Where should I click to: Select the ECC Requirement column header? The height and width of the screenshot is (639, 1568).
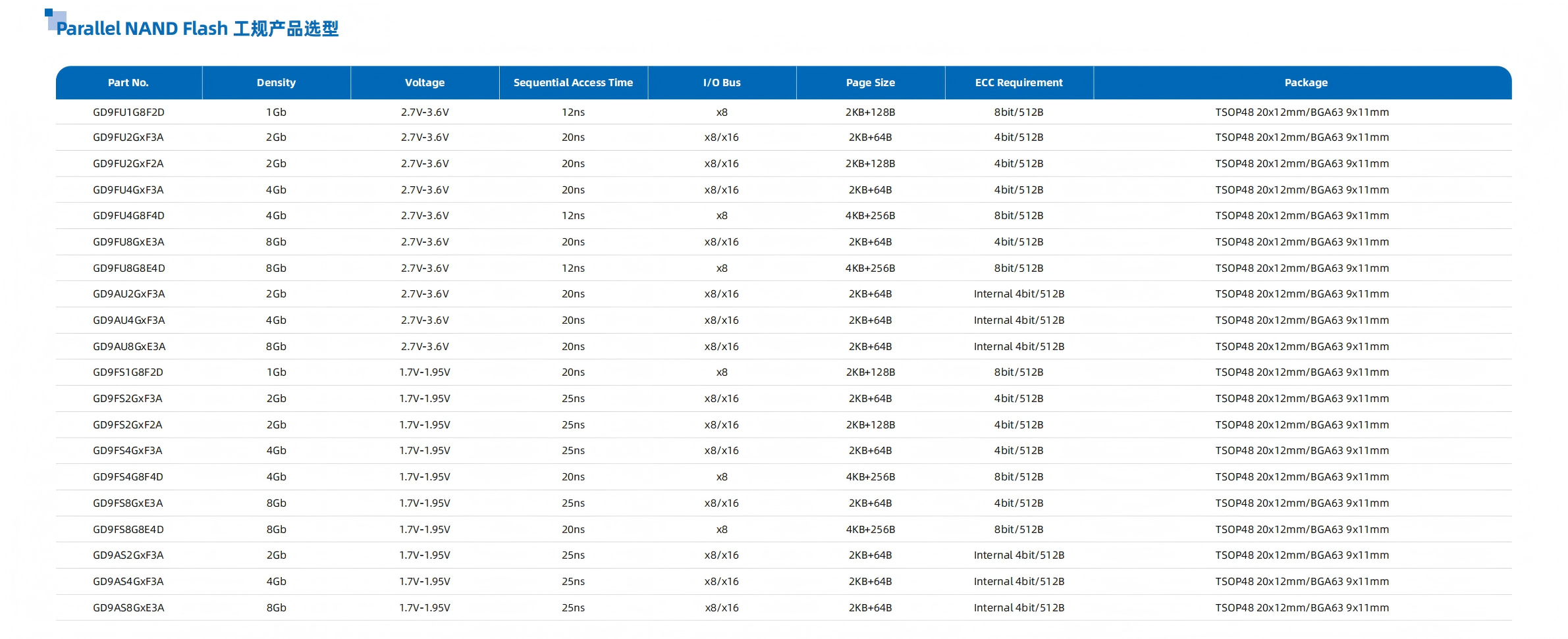click(1019, 83)
